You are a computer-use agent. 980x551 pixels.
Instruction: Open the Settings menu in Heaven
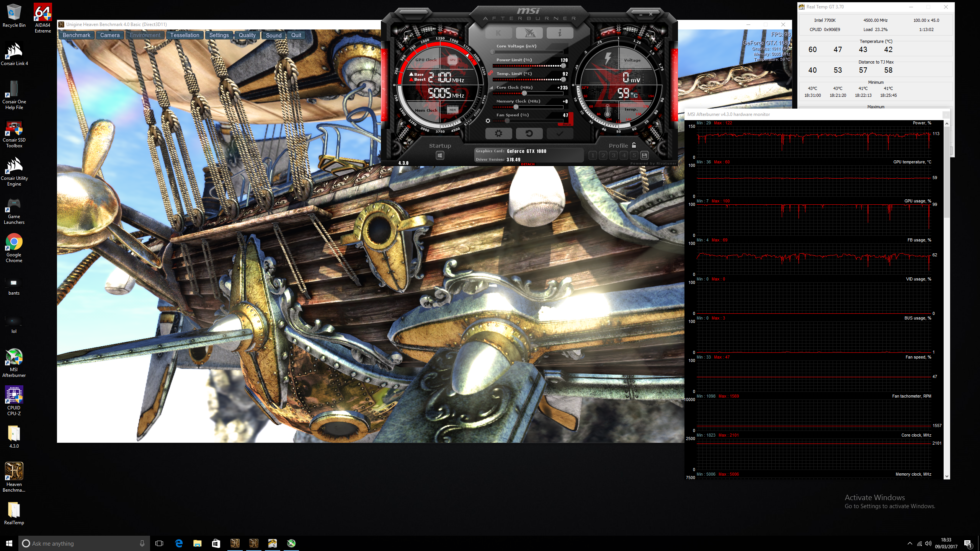pos(219,36)
